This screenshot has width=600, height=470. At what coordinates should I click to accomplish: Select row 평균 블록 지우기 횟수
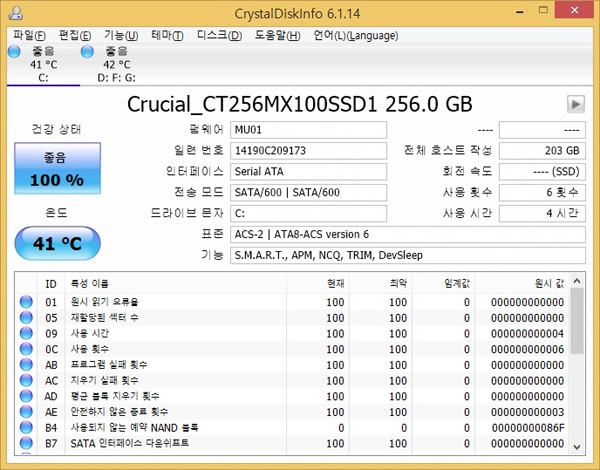coord(292,396)
